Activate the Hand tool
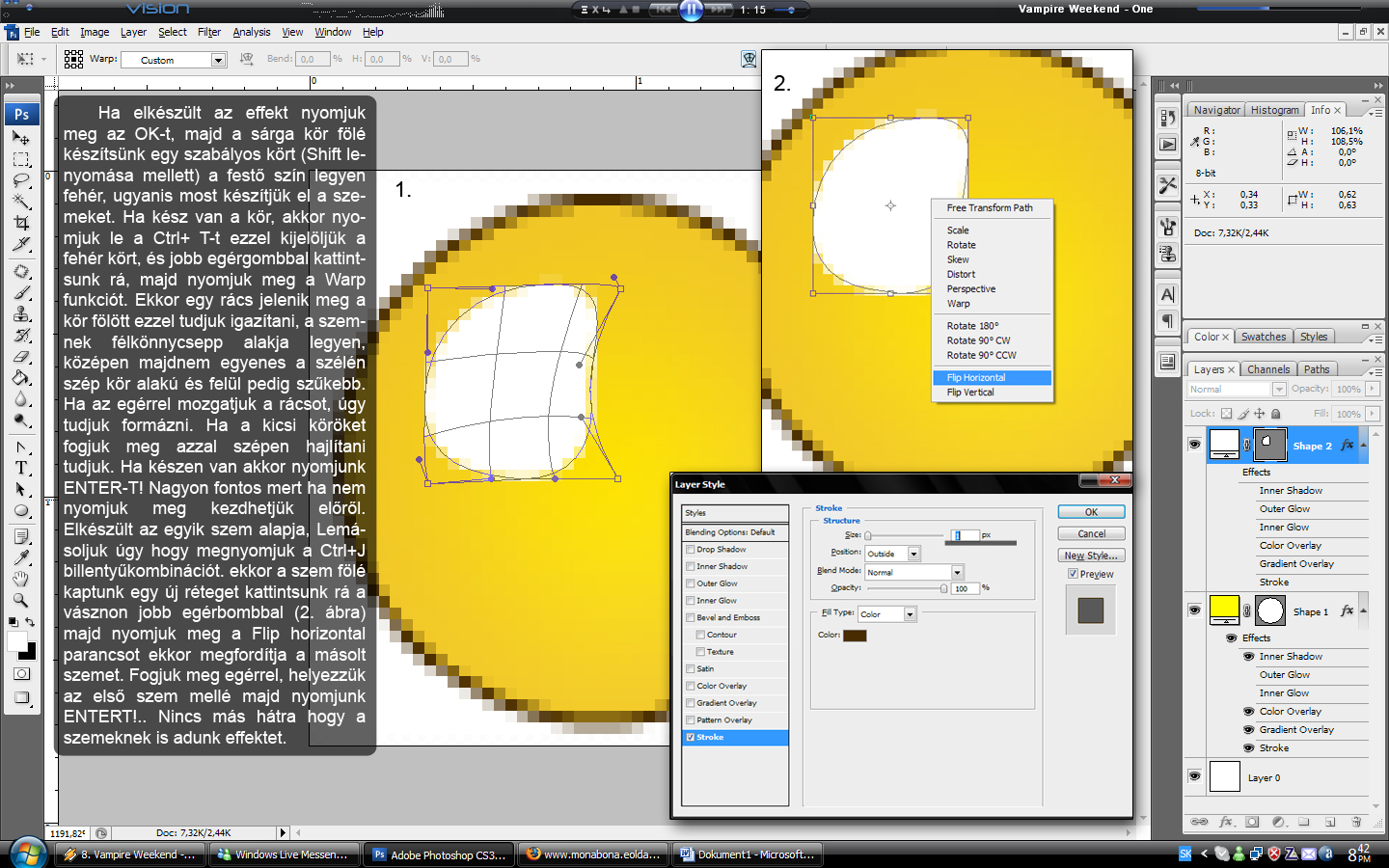 pyautogui.click(x=21, y=579)
